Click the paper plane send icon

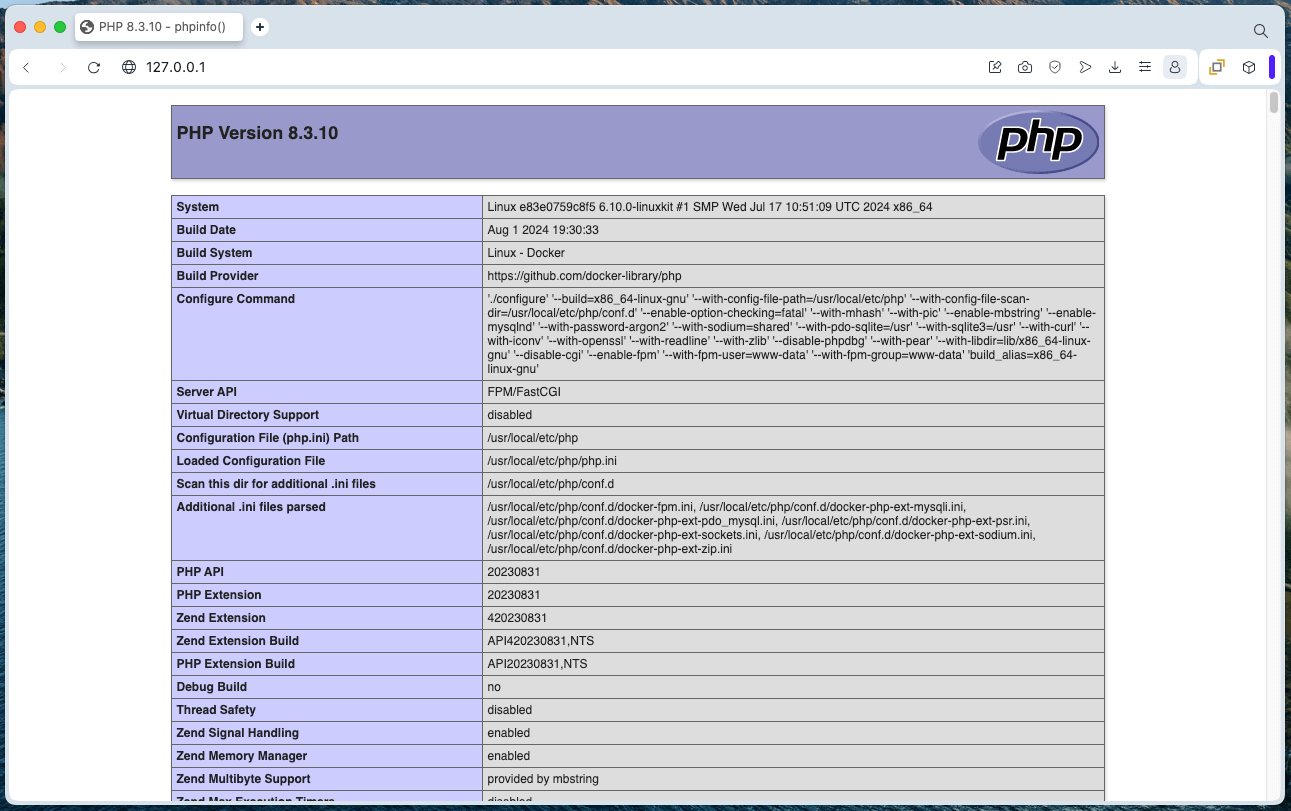pos(1085,67)
